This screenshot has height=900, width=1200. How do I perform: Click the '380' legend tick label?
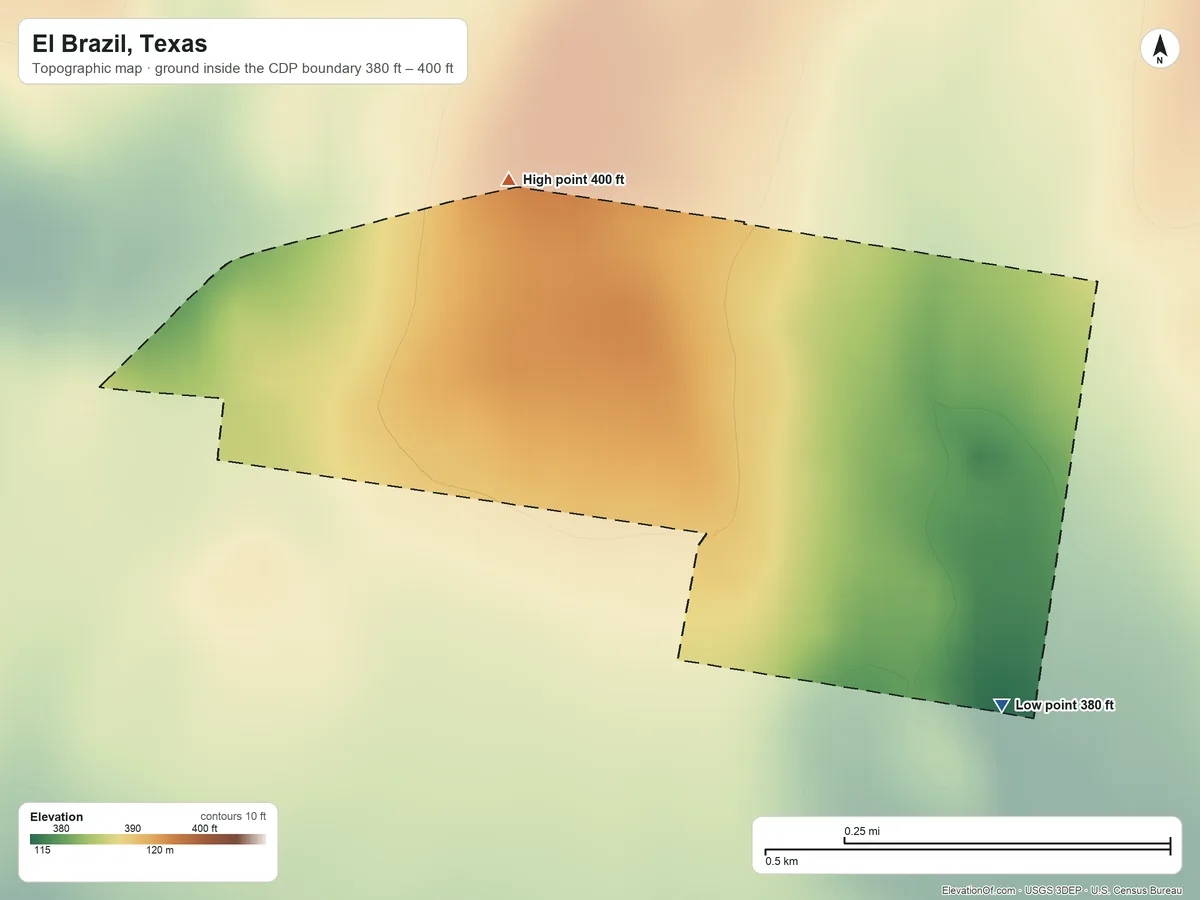(61, 828)
